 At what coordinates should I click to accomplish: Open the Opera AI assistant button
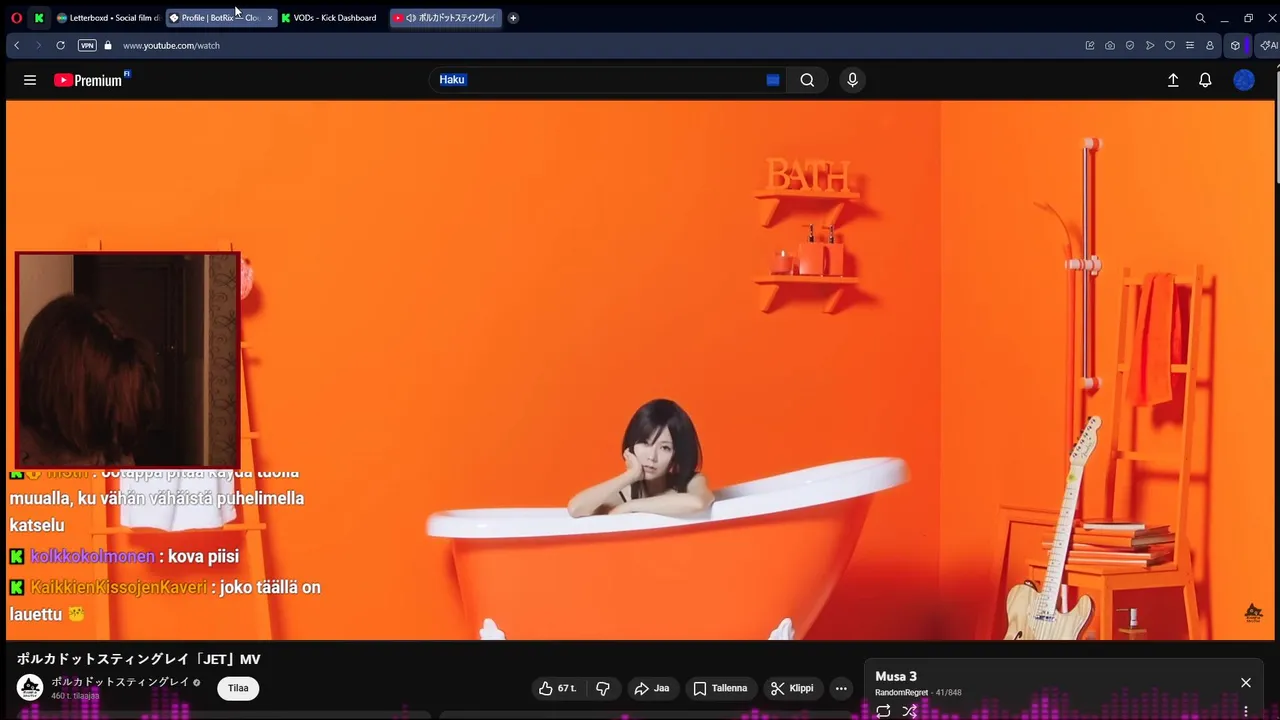(1269, 45)
